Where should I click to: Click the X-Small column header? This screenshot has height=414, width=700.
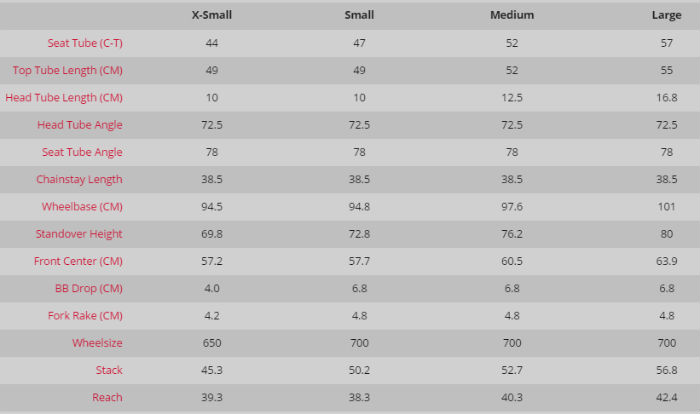(211, 15)
